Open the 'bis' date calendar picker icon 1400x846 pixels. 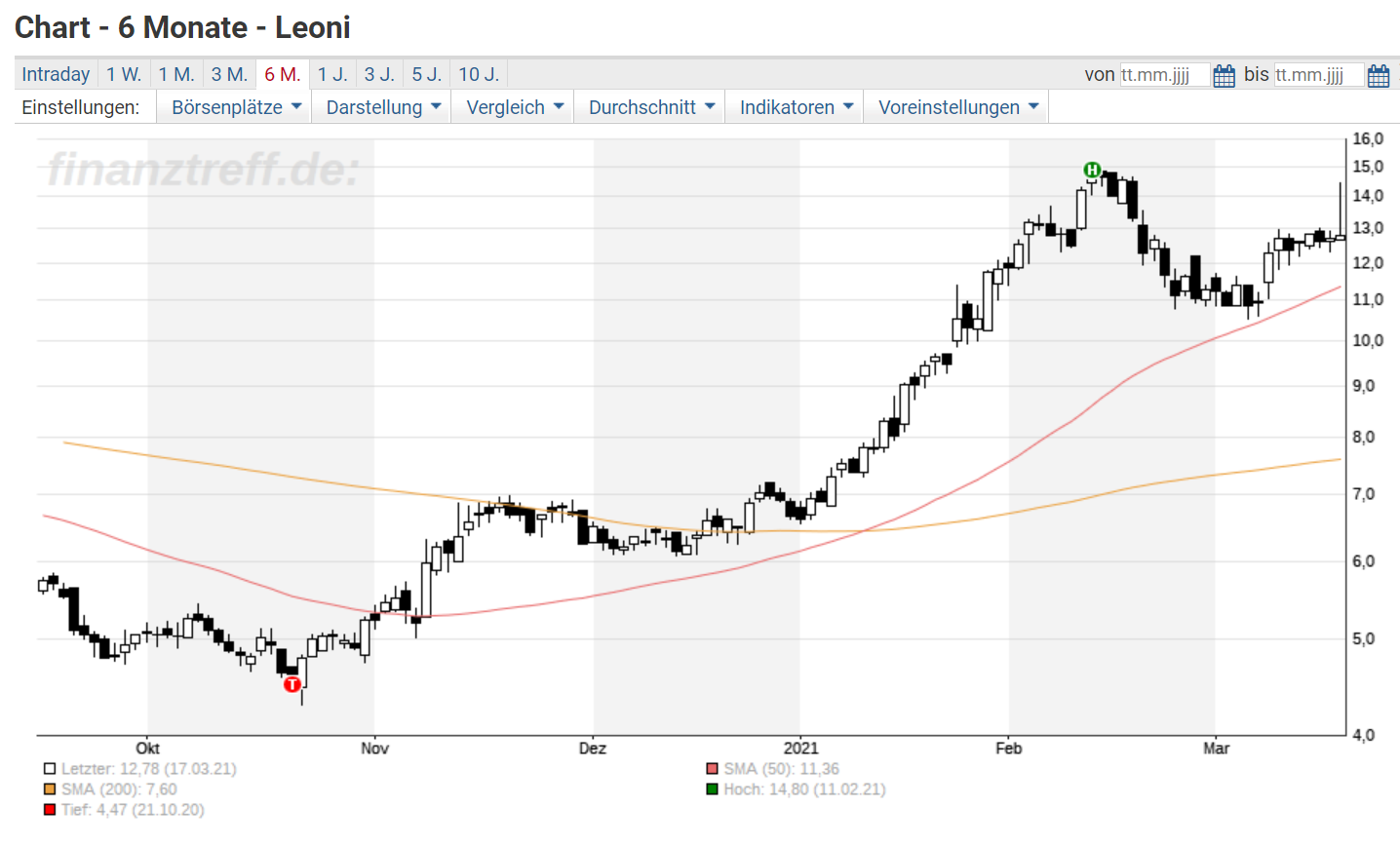pyautogui.click(x=1379, y=75)
